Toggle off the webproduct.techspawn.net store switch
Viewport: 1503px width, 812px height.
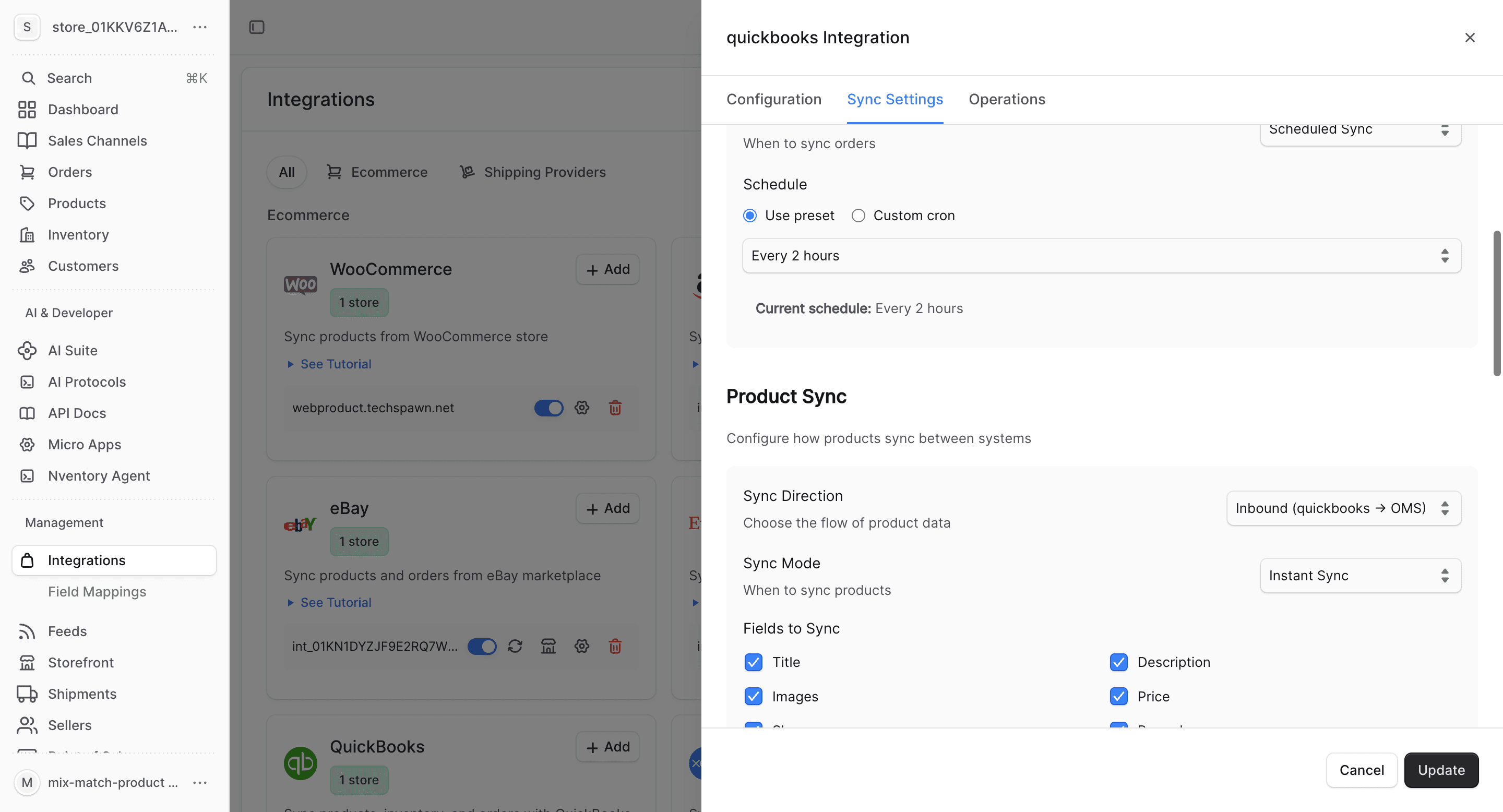coord(548,407)
